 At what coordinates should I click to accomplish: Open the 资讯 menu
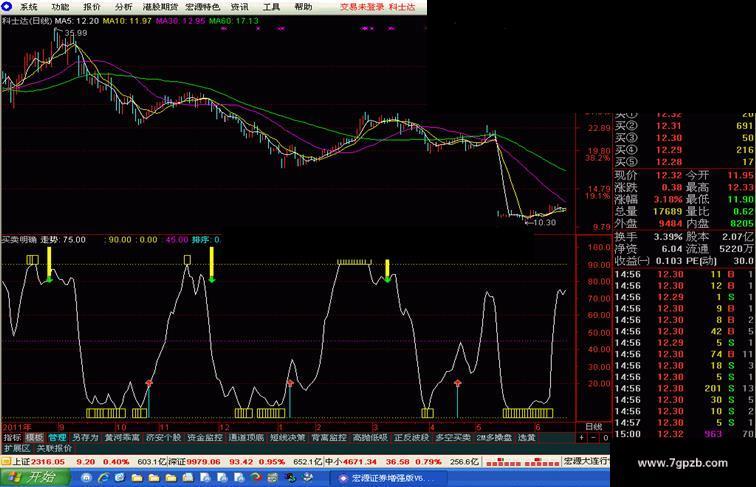pyautogui.click(x=240, y=7)
